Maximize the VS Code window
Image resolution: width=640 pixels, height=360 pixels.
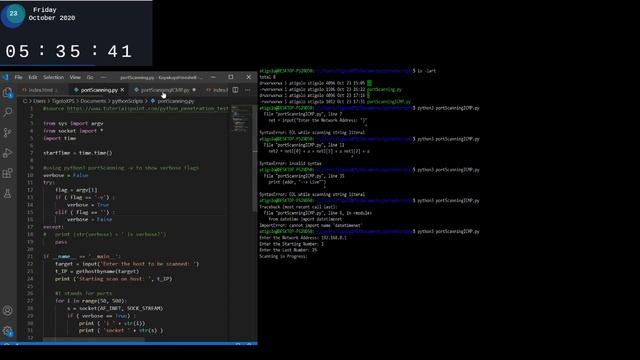pyautogui.click(x=231, y=77)
